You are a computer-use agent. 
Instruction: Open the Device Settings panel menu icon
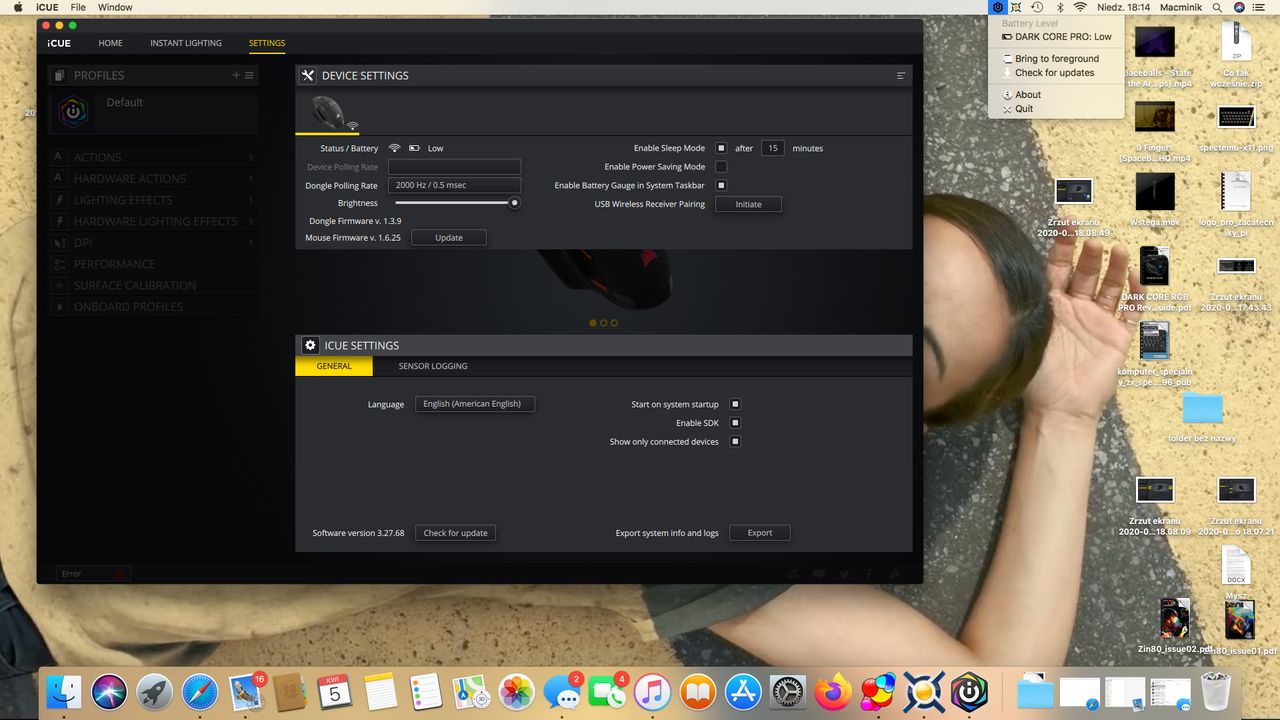[901, 75]
